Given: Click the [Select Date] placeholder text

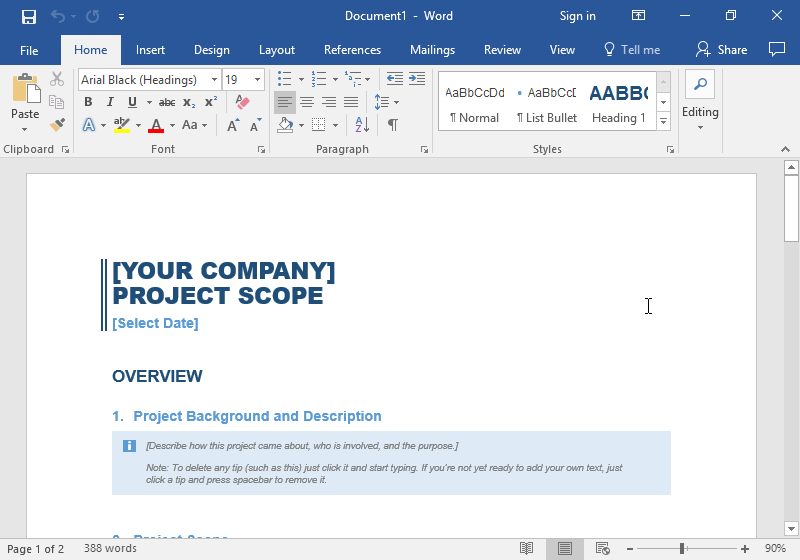Looking at the screenshot, I should click(x=155, y=323).
